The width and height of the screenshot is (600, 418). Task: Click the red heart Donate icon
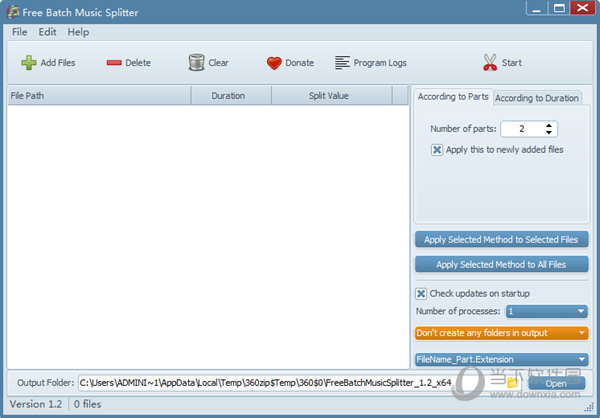click(274, 63)
